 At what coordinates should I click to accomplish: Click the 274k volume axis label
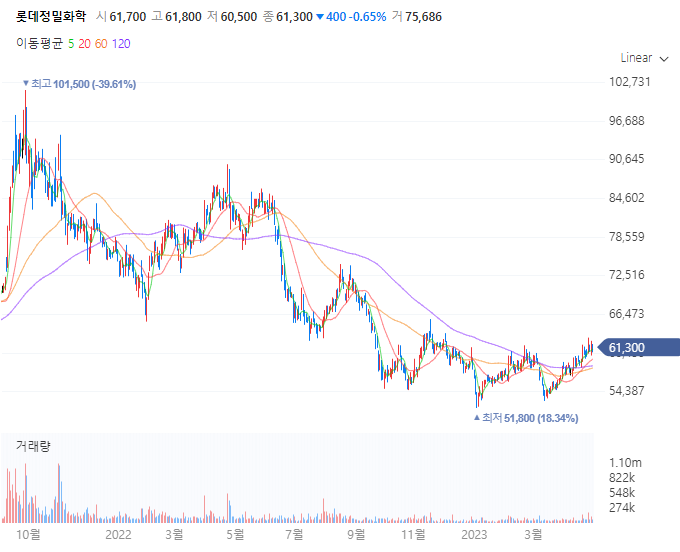(622, 507)
